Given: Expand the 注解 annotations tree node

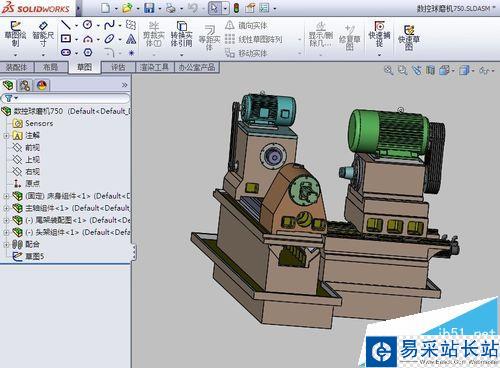Looking at the screenshot, I should click(6, 136).
